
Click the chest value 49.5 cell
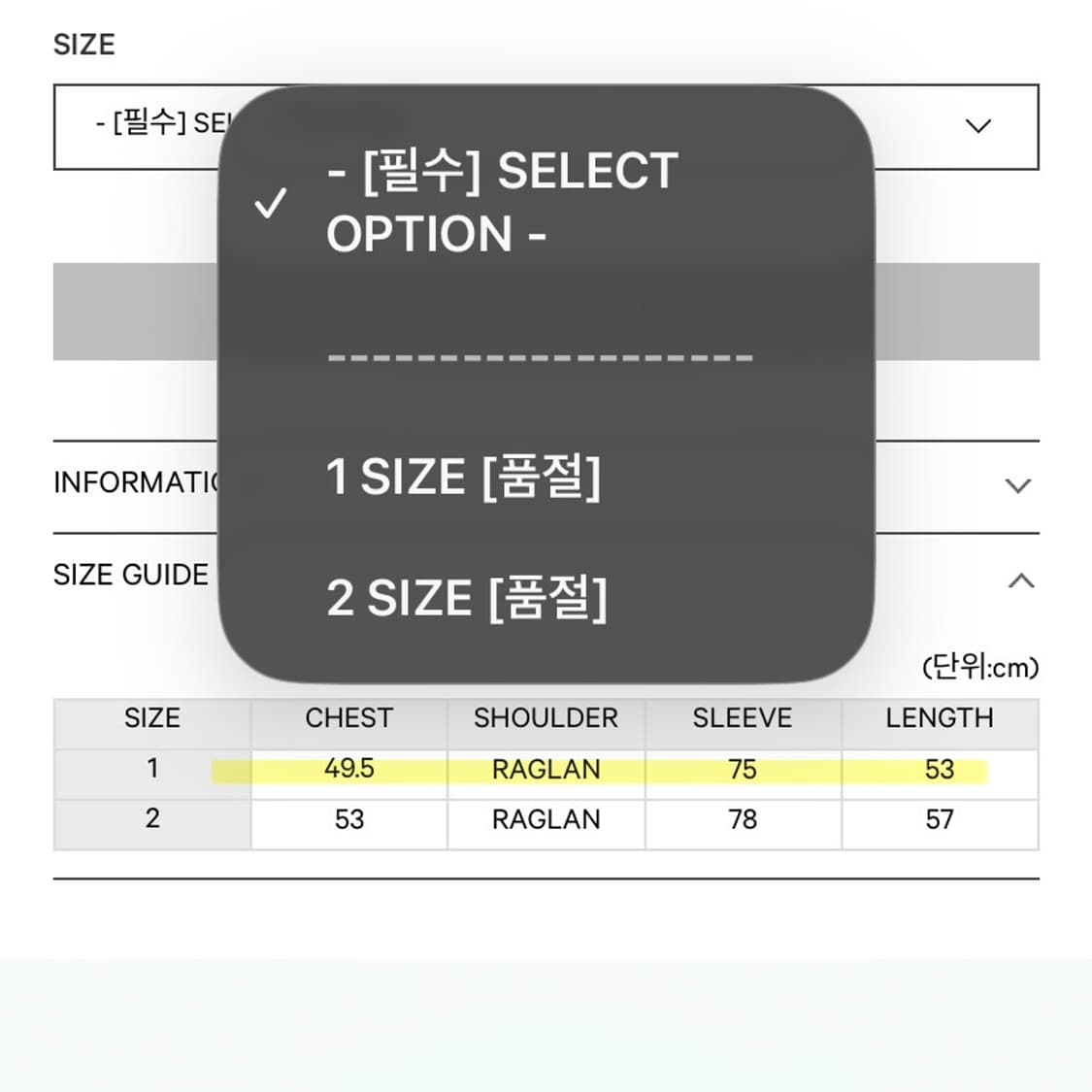pyautogui.click(x=348, y=769)
